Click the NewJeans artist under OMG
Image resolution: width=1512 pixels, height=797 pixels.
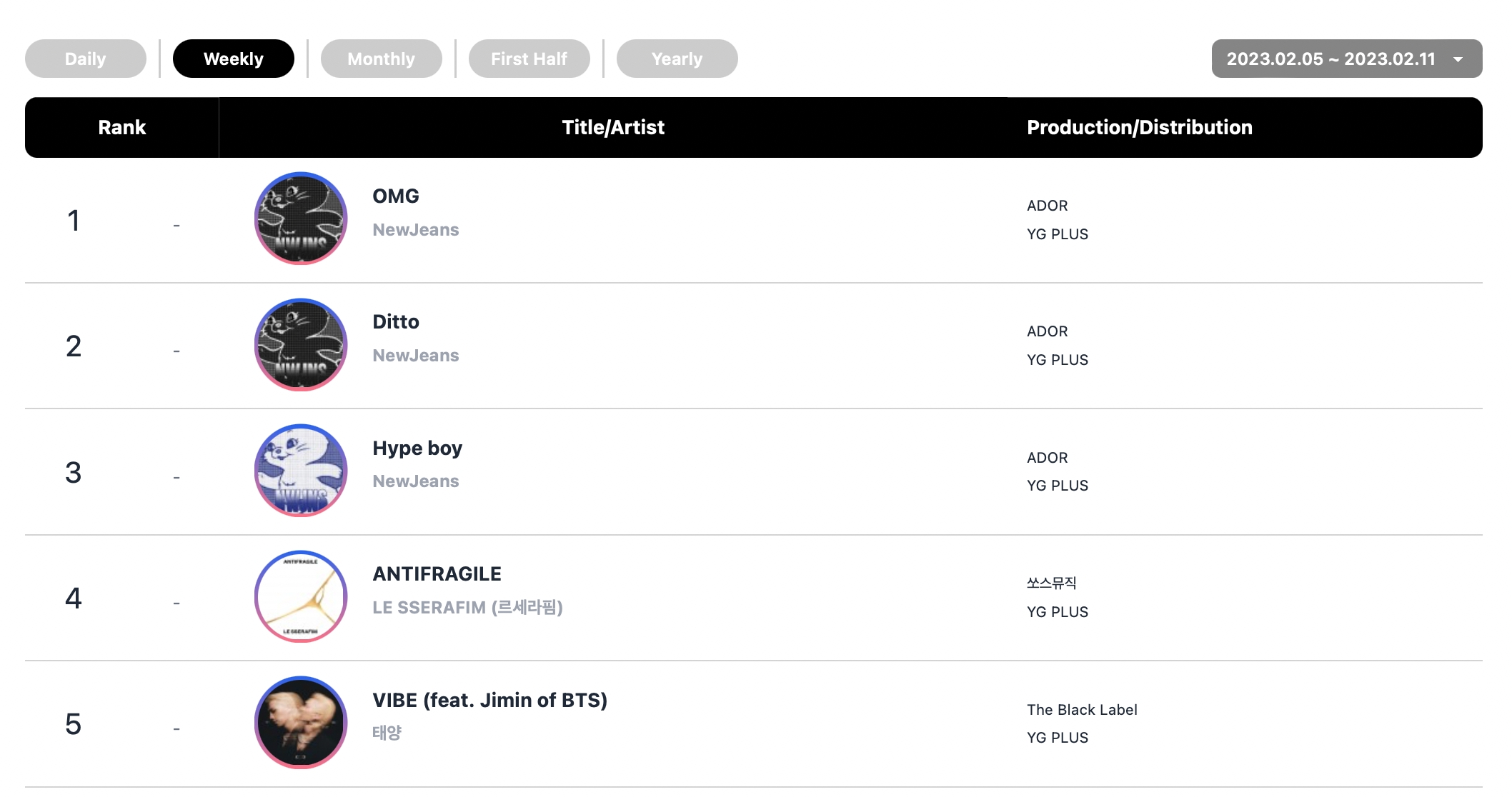pos(416,230)
